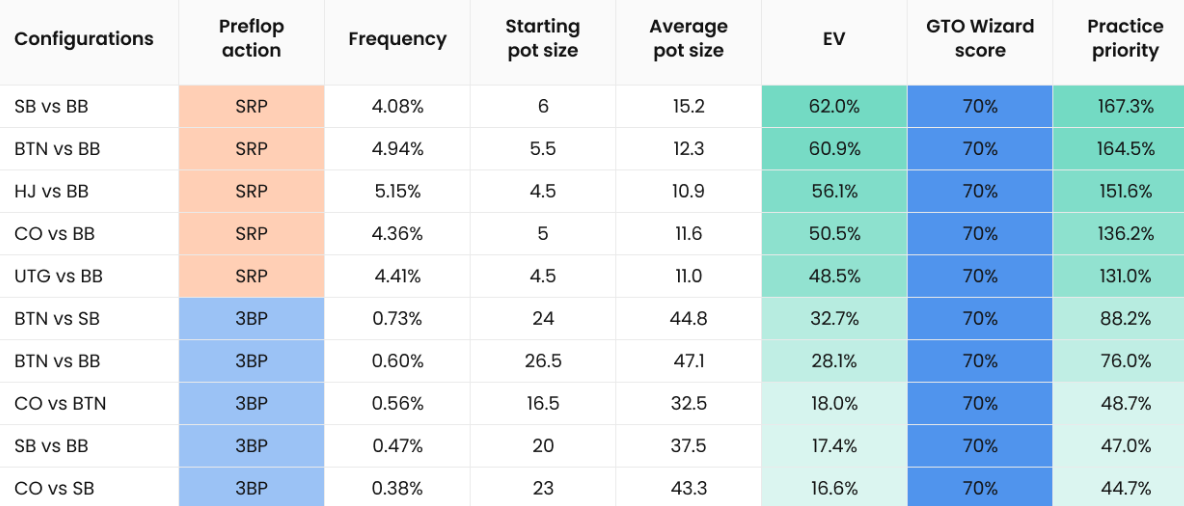Click the EV column header
Image resolution: width=1184 pixels, height=506 pixels.
(x=834, y=39)
